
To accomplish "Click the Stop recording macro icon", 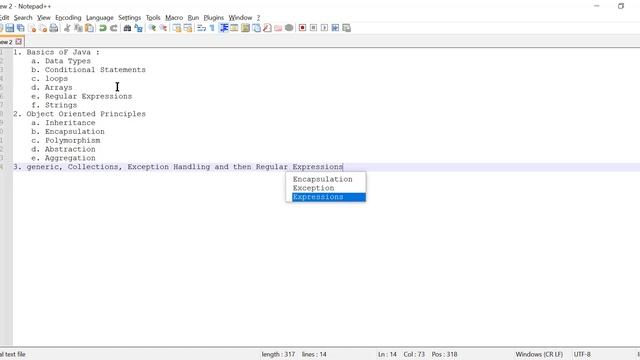I will click(x=313, y=28).
